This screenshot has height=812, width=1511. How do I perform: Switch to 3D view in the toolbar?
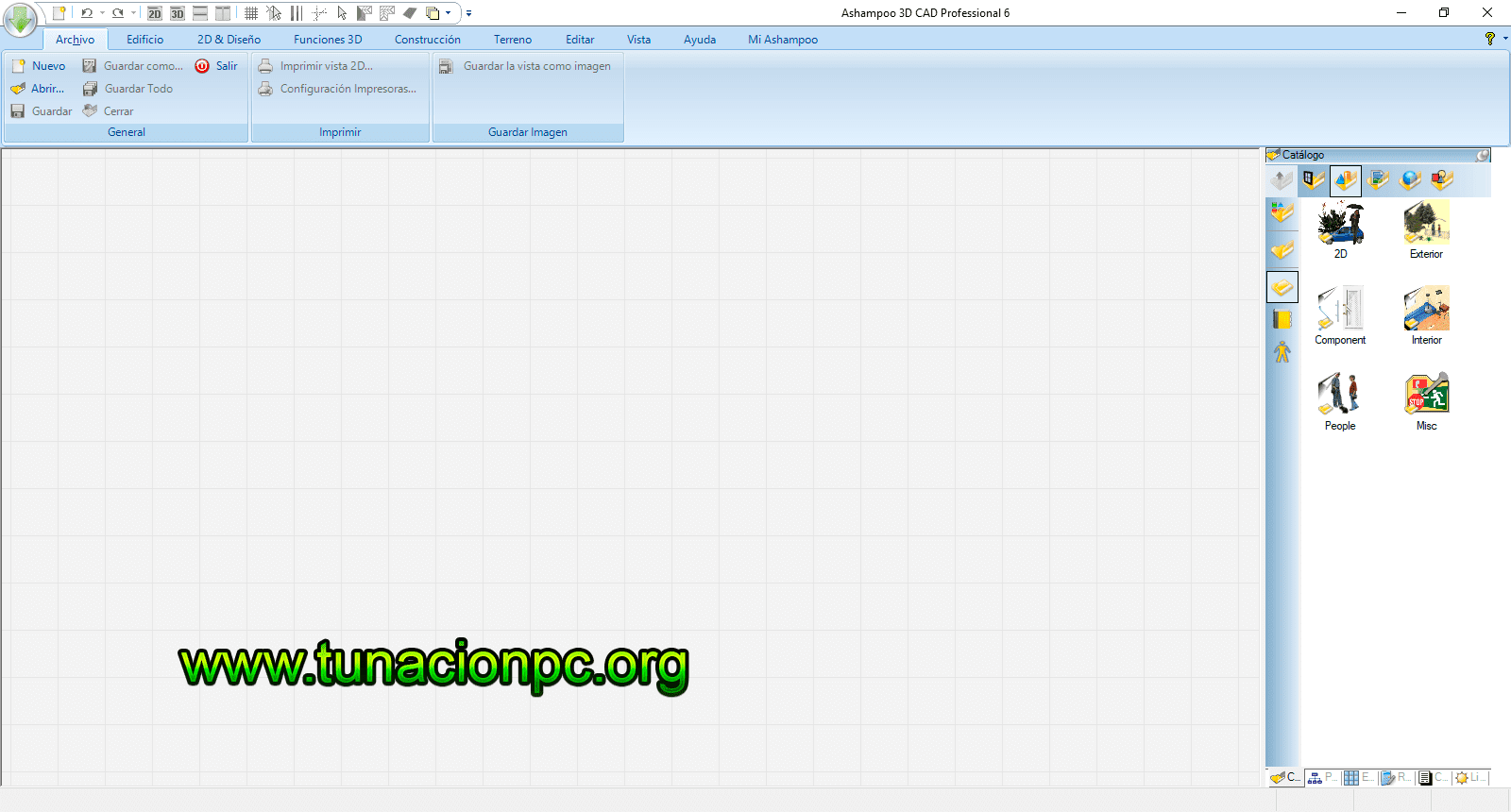click(178, 13)
